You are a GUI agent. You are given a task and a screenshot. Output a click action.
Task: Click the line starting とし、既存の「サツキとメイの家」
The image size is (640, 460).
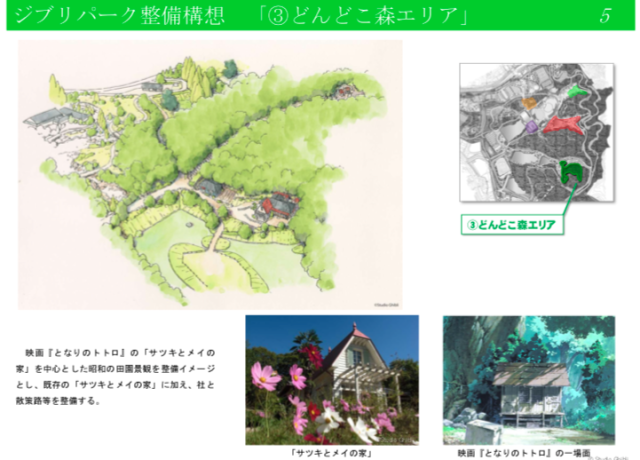tap(116, 385)
